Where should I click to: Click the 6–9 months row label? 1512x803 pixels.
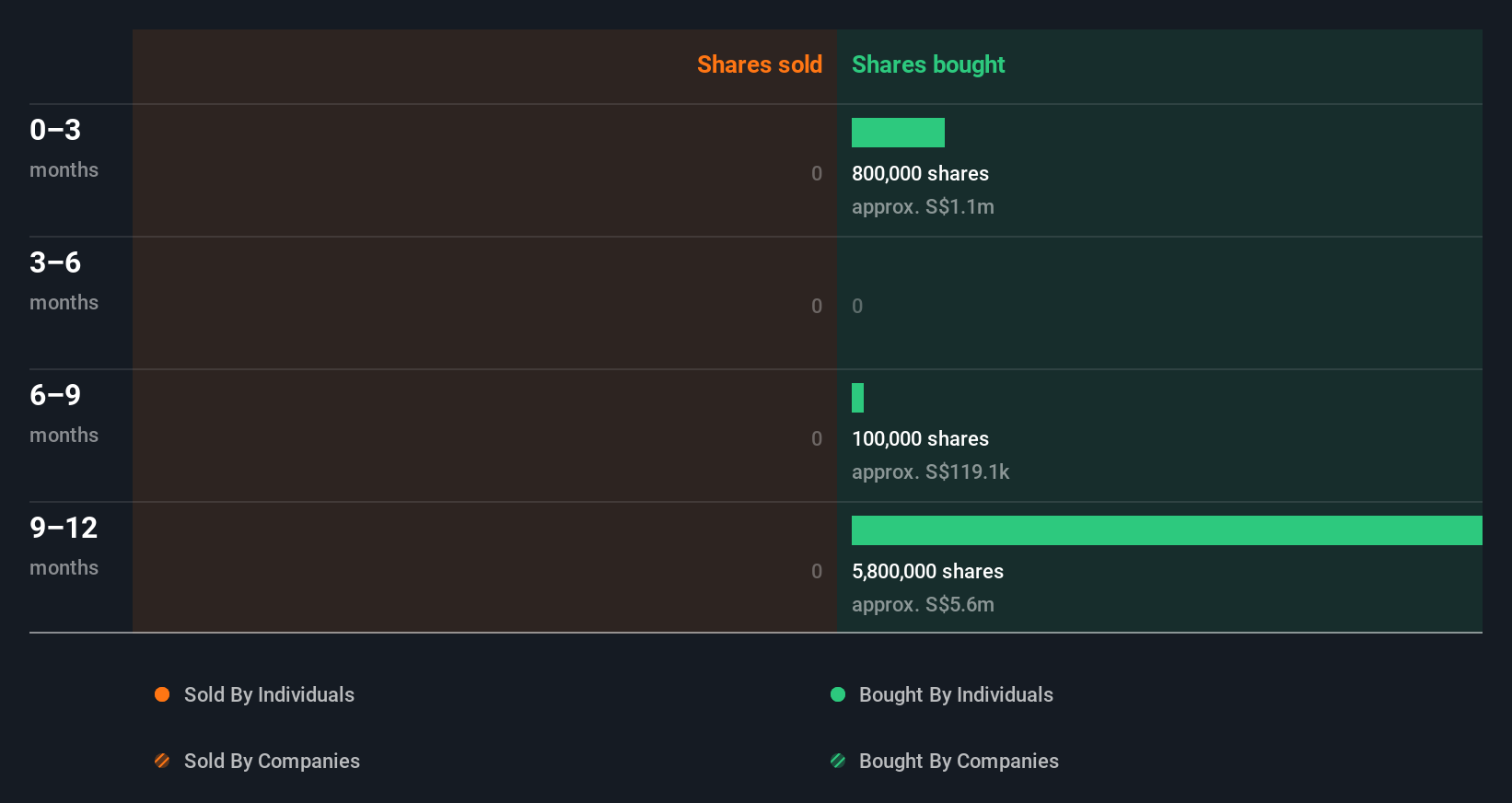click(64, 413)
